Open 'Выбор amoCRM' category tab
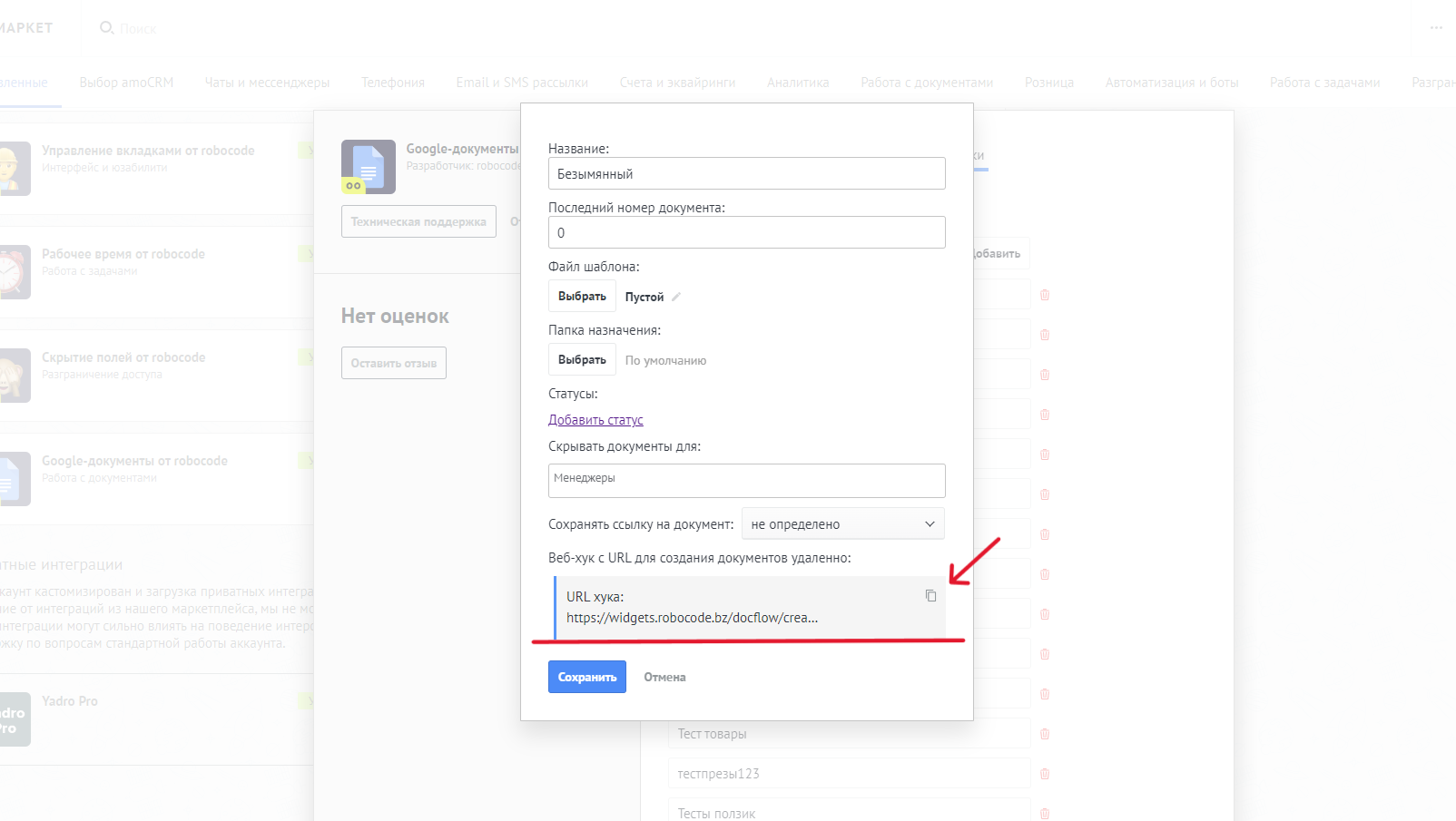The image size is (1456, 821). tap(126, 83)
